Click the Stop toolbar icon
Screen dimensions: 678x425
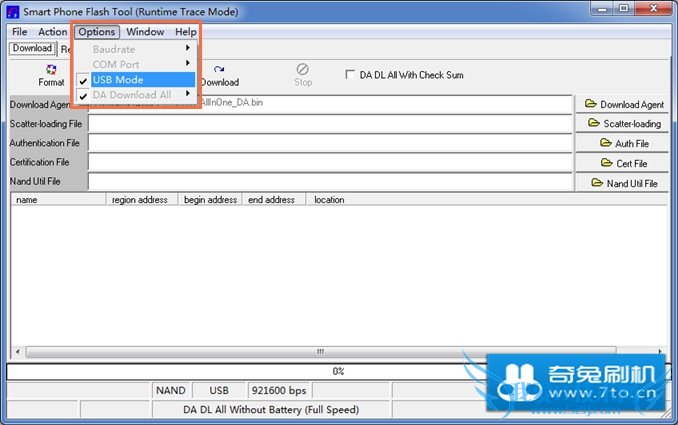coord(303,69)
